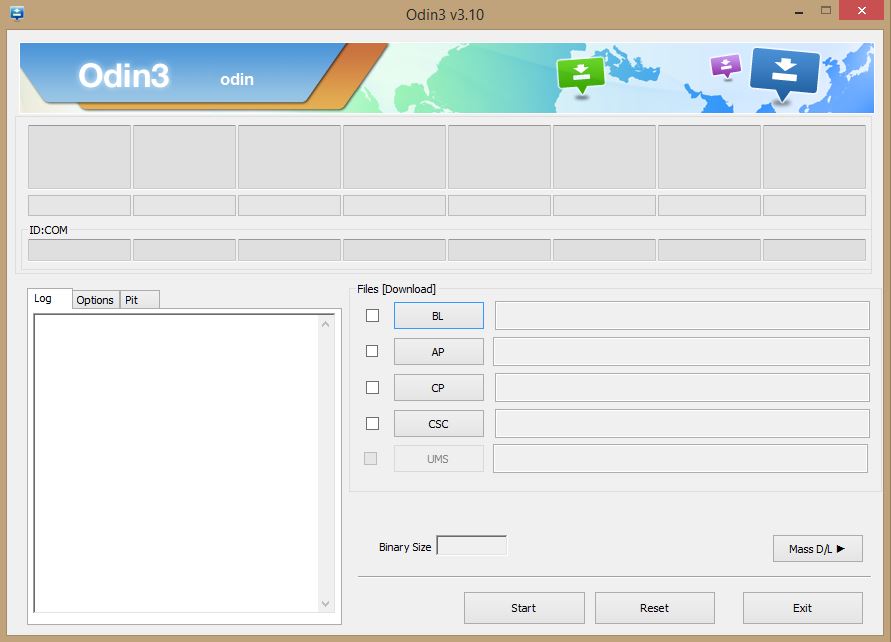Click the disabled UMS checkbox

(370, 458)
